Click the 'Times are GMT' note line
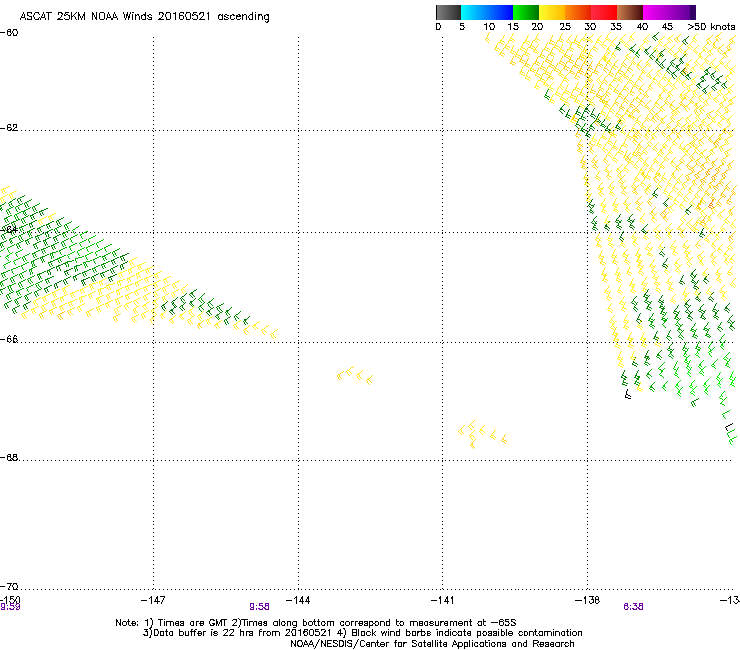This screenshot has width=740, height=650. [x=316, y=623]
